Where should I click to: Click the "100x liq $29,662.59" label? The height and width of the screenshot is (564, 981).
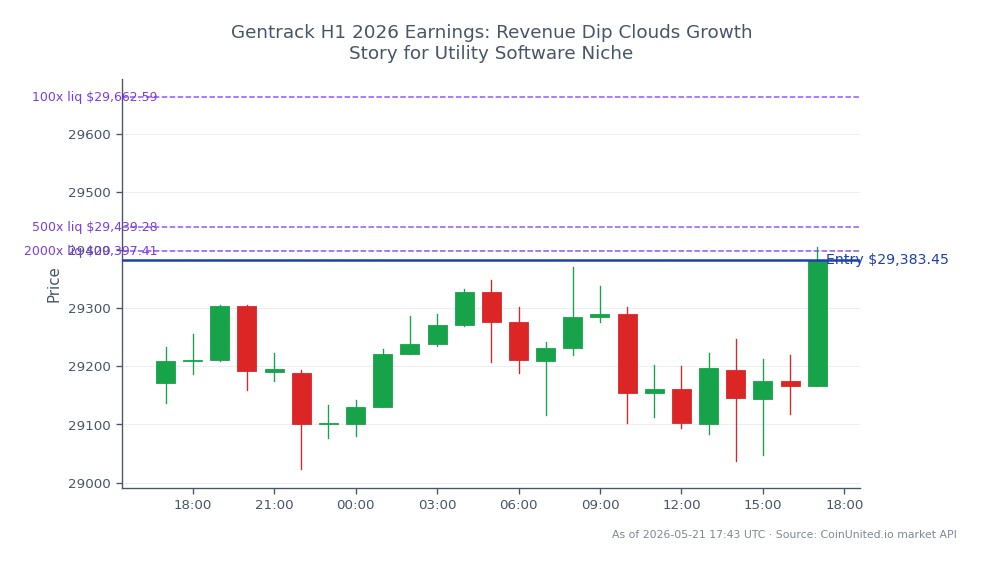[x=94, y=97]
